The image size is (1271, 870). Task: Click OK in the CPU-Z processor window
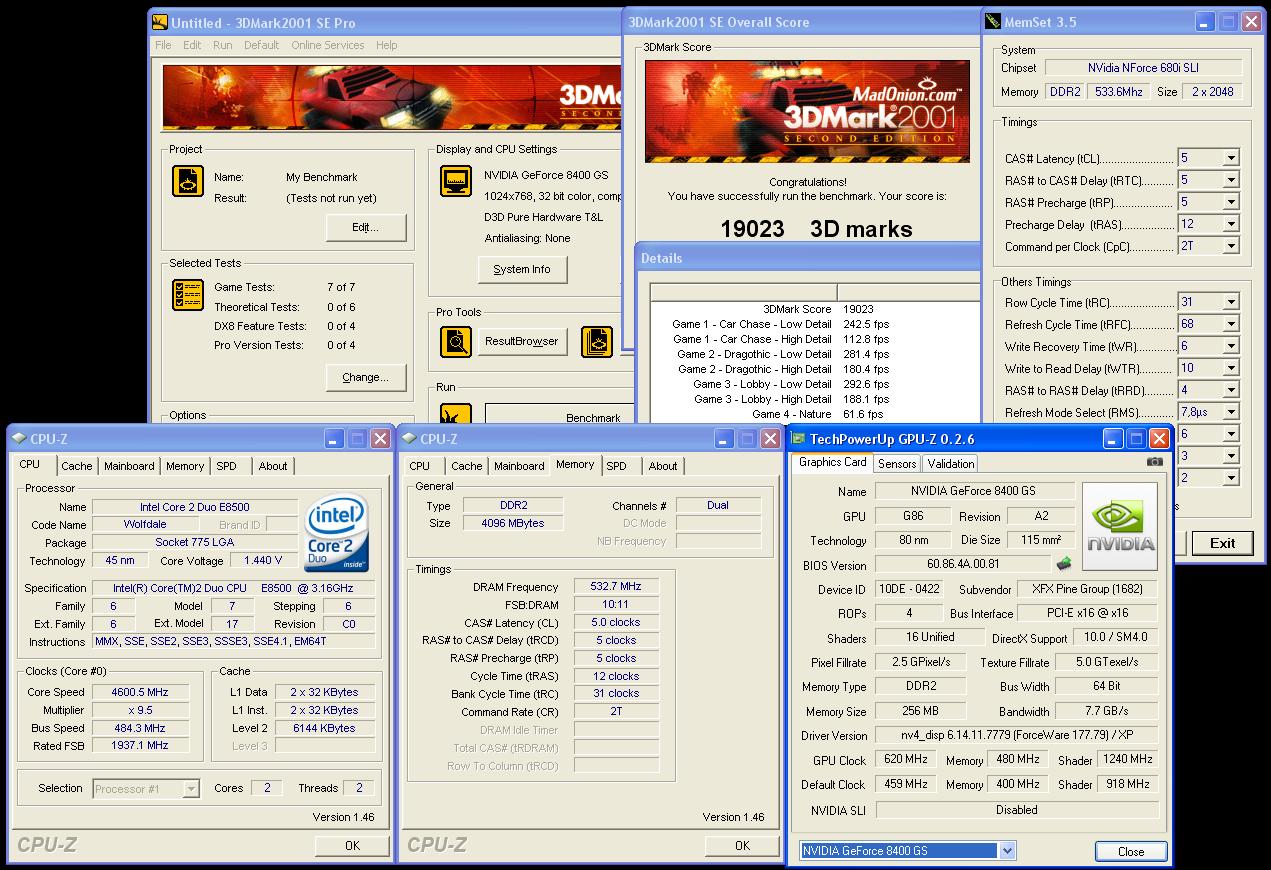click(x=352, y=845)
